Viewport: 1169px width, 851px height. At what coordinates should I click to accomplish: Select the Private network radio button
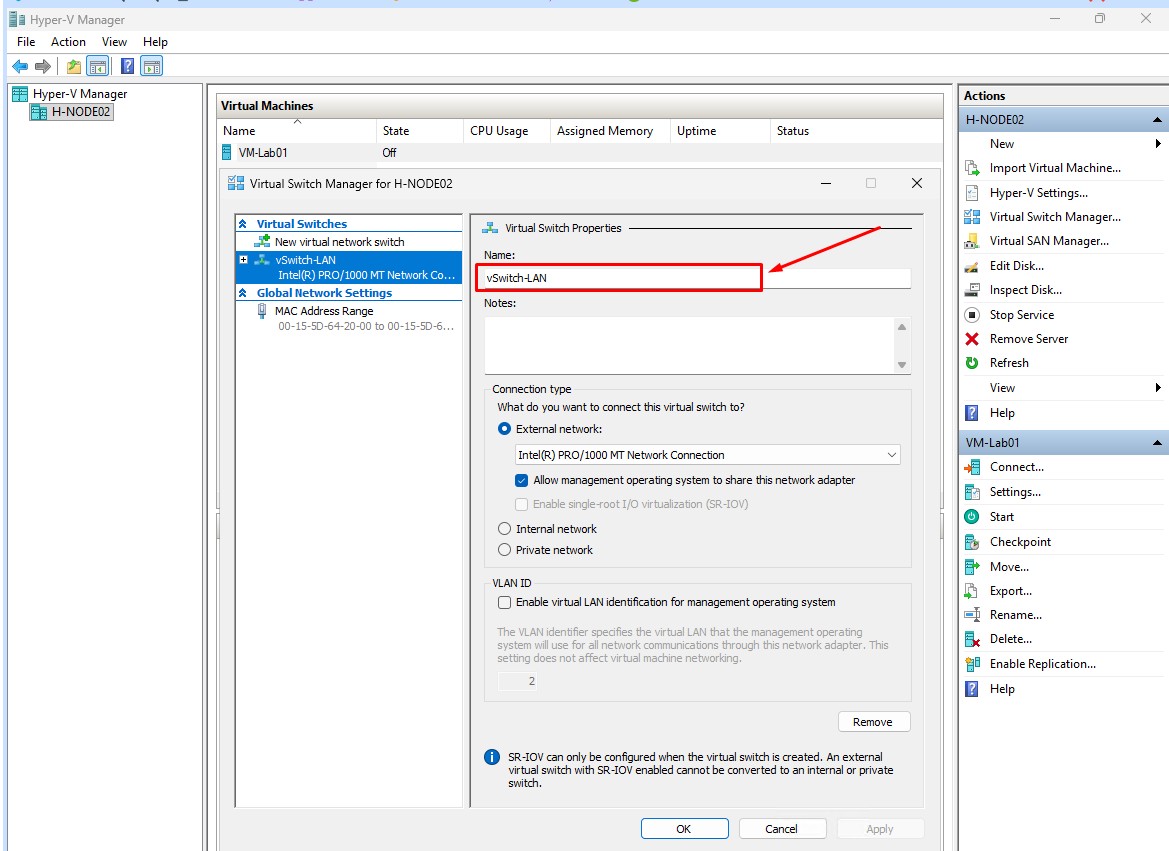[504, 550]
